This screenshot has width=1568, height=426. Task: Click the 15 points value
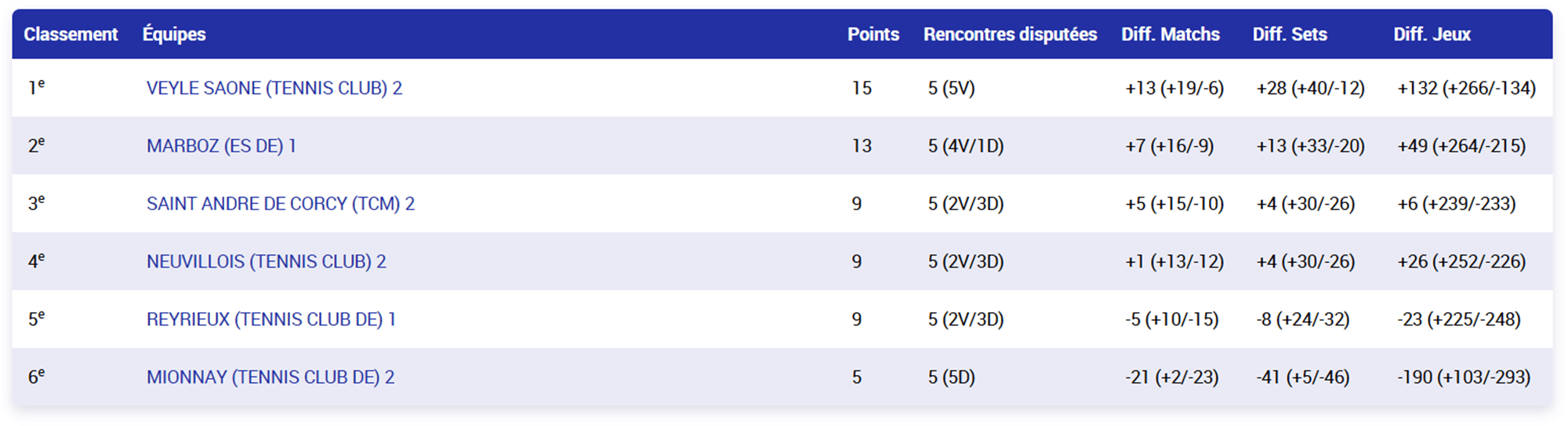click(x=862, y=88)
